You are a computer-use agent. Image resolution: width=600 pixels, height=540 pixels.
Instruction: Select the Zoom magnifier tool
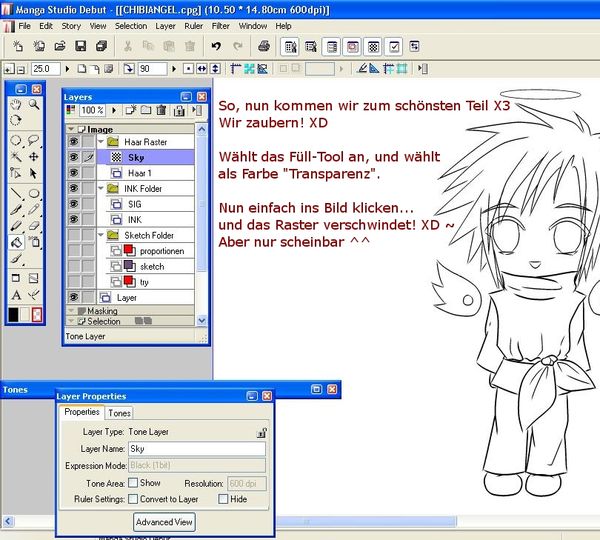point(34,104)
